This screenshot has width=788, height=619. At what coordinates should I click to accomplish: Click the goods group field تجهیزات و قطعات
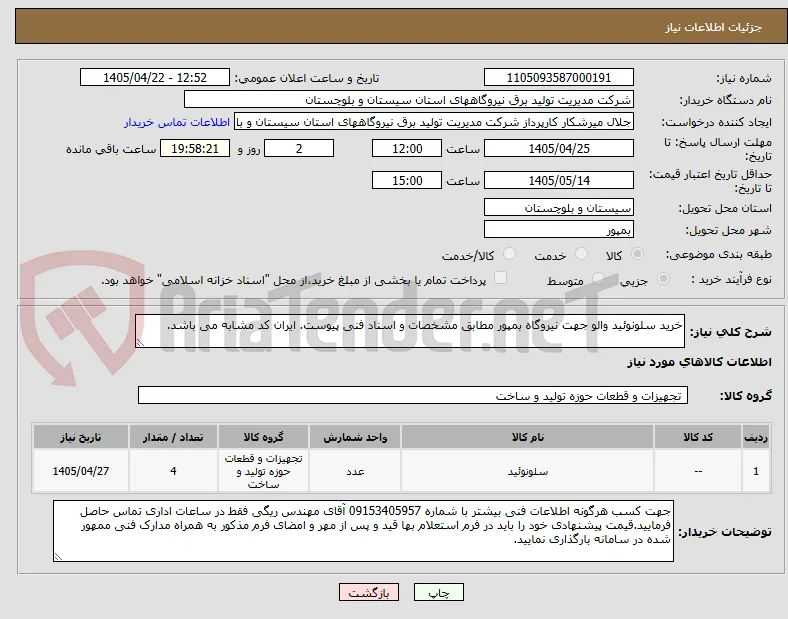click(413, 395)
